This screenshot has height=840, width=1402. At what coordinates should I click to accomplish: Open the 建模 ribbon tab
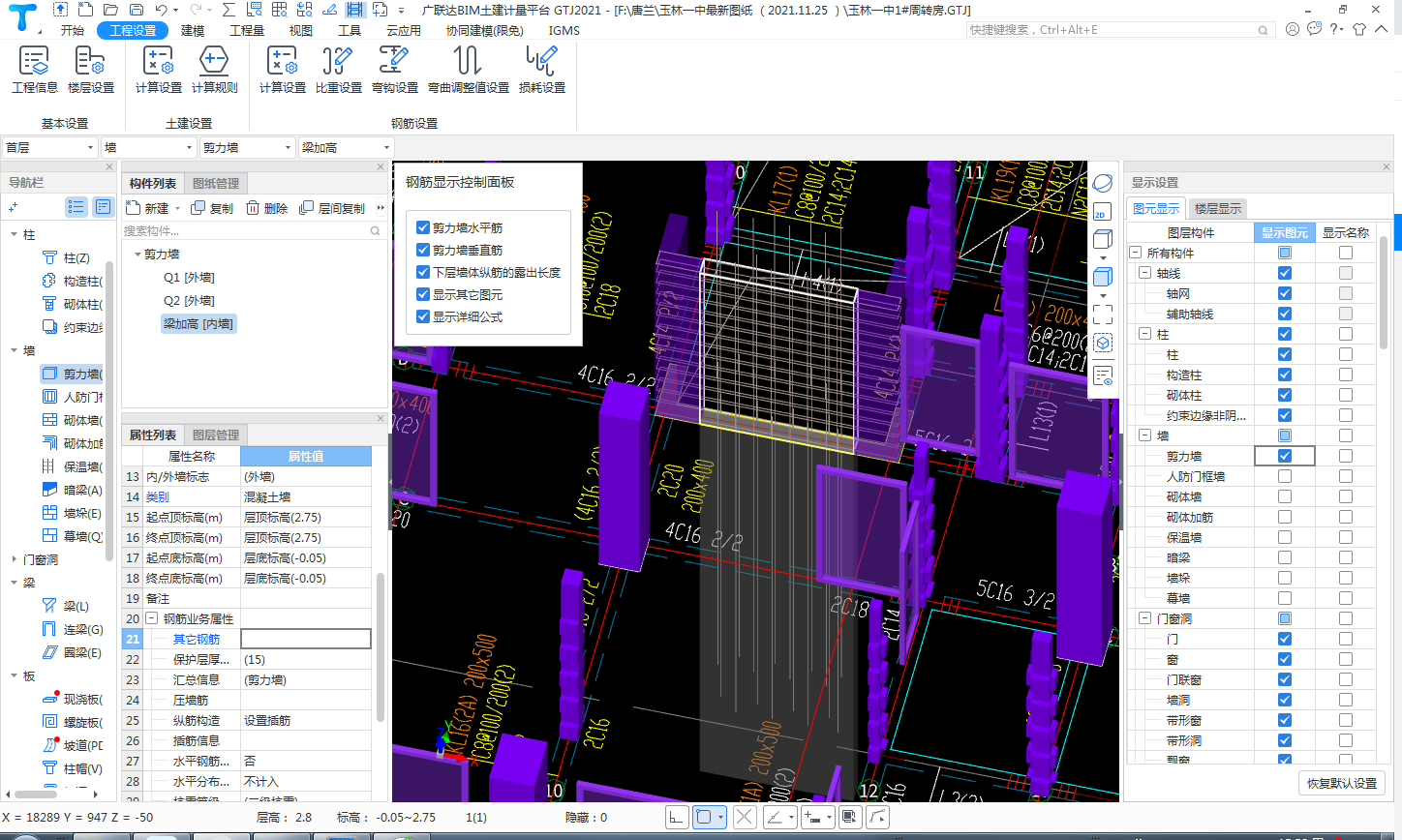(193, 30)
